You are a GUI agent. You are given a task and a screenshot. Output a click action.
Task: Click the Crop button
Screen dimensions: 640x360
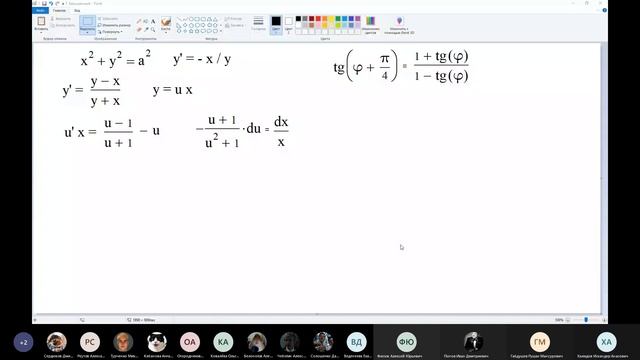(x=108, y=19)
